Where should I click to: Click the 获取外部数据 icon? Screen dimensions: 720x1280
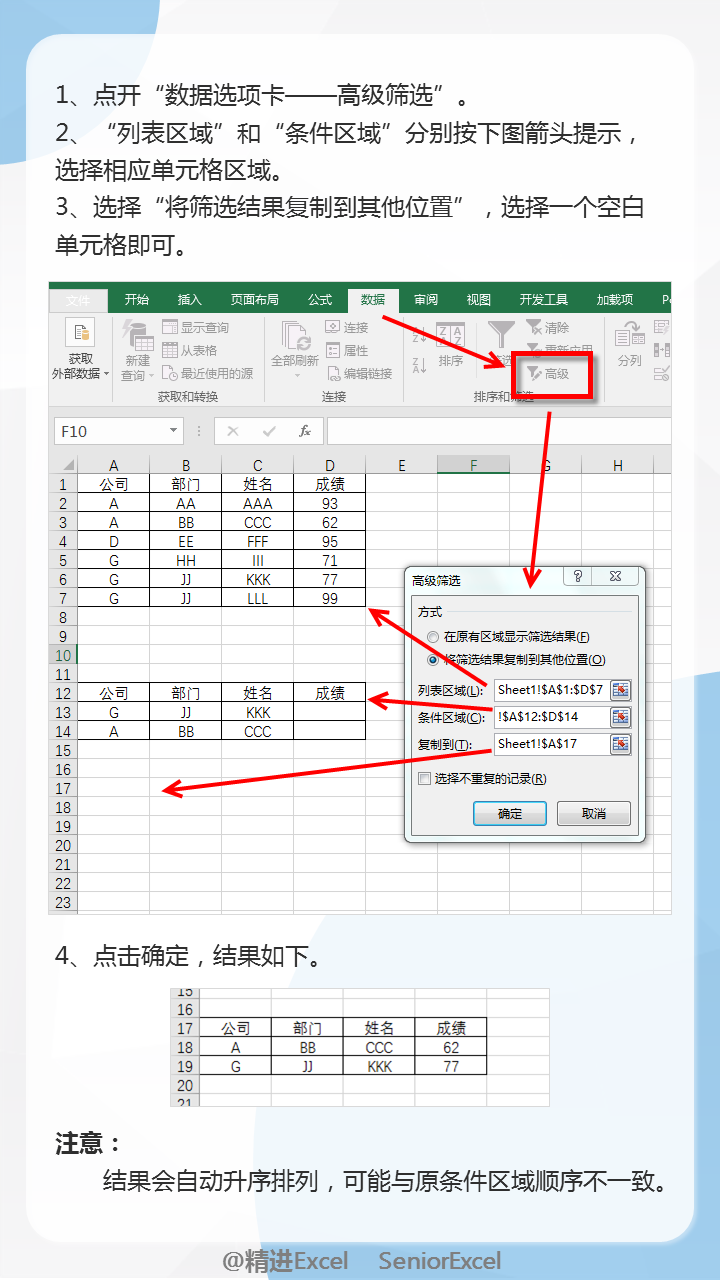point(80,333)
